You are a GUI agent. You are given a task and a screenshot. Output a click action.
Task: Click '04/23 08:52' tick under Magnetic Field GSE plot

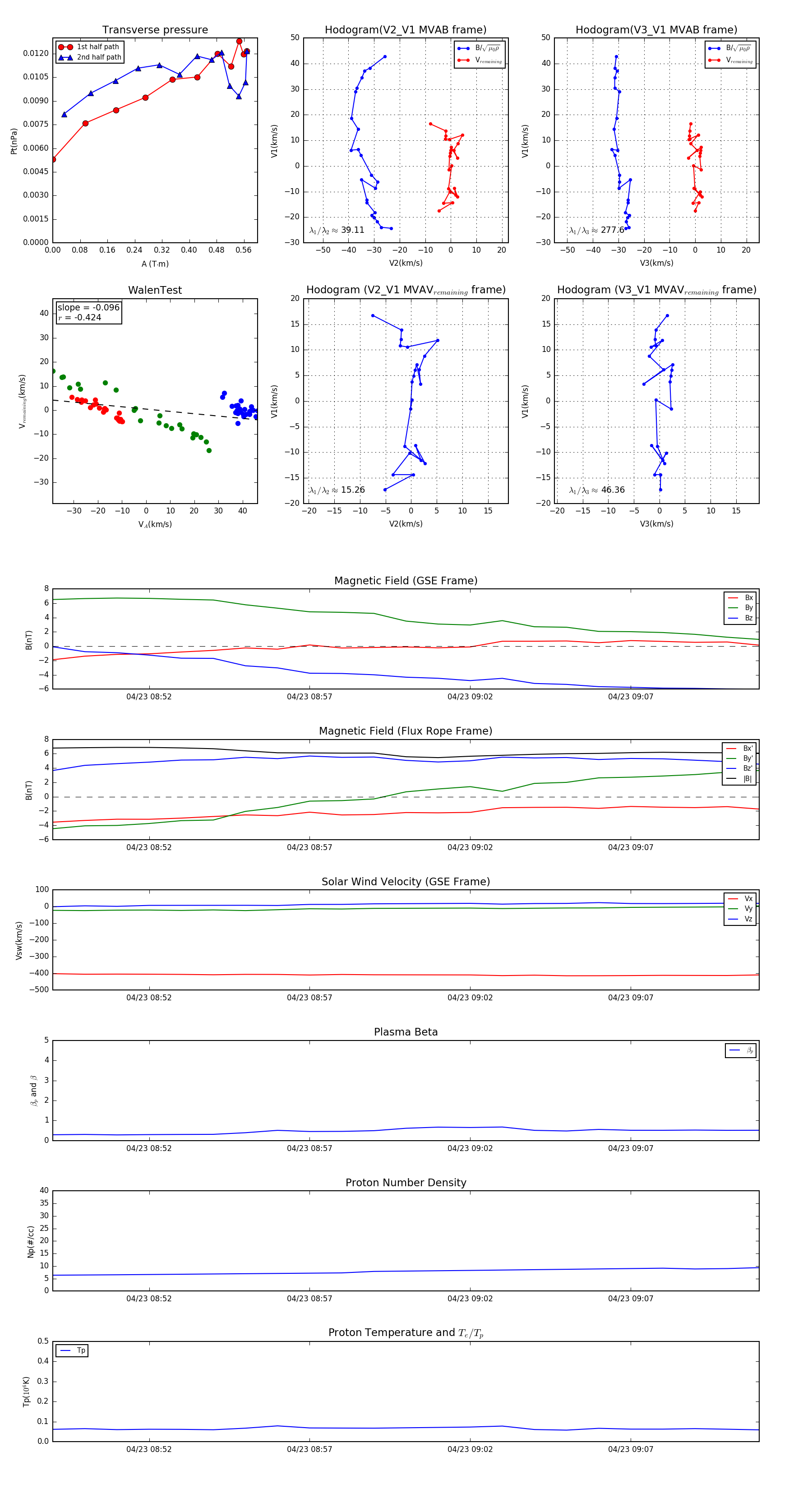[x=149, y=697]
